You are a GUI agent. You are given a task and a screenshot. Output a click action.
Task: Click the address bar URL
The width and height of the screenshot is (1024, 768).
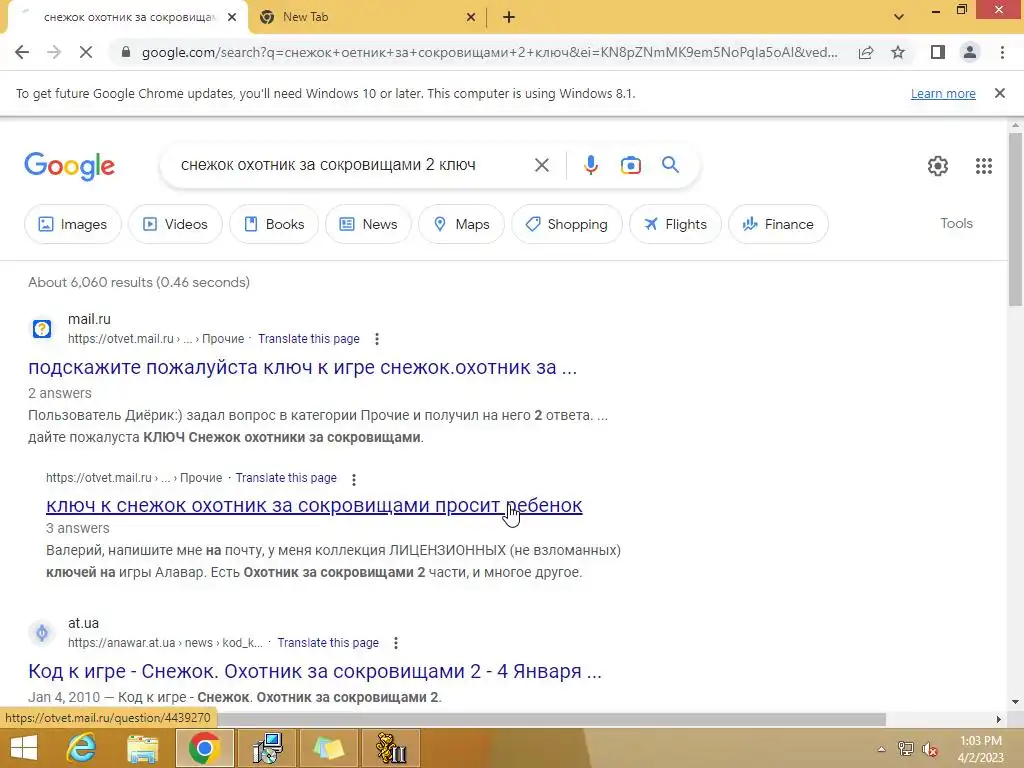coord(490,52)
